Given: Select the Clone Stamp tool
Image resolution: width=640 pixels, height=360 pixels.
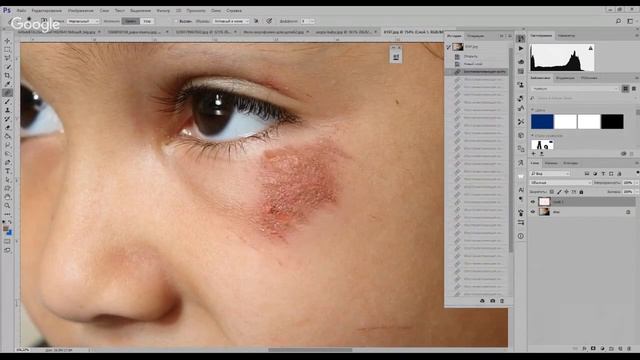Looking at the screenshot, I should [x=7, y=110].
